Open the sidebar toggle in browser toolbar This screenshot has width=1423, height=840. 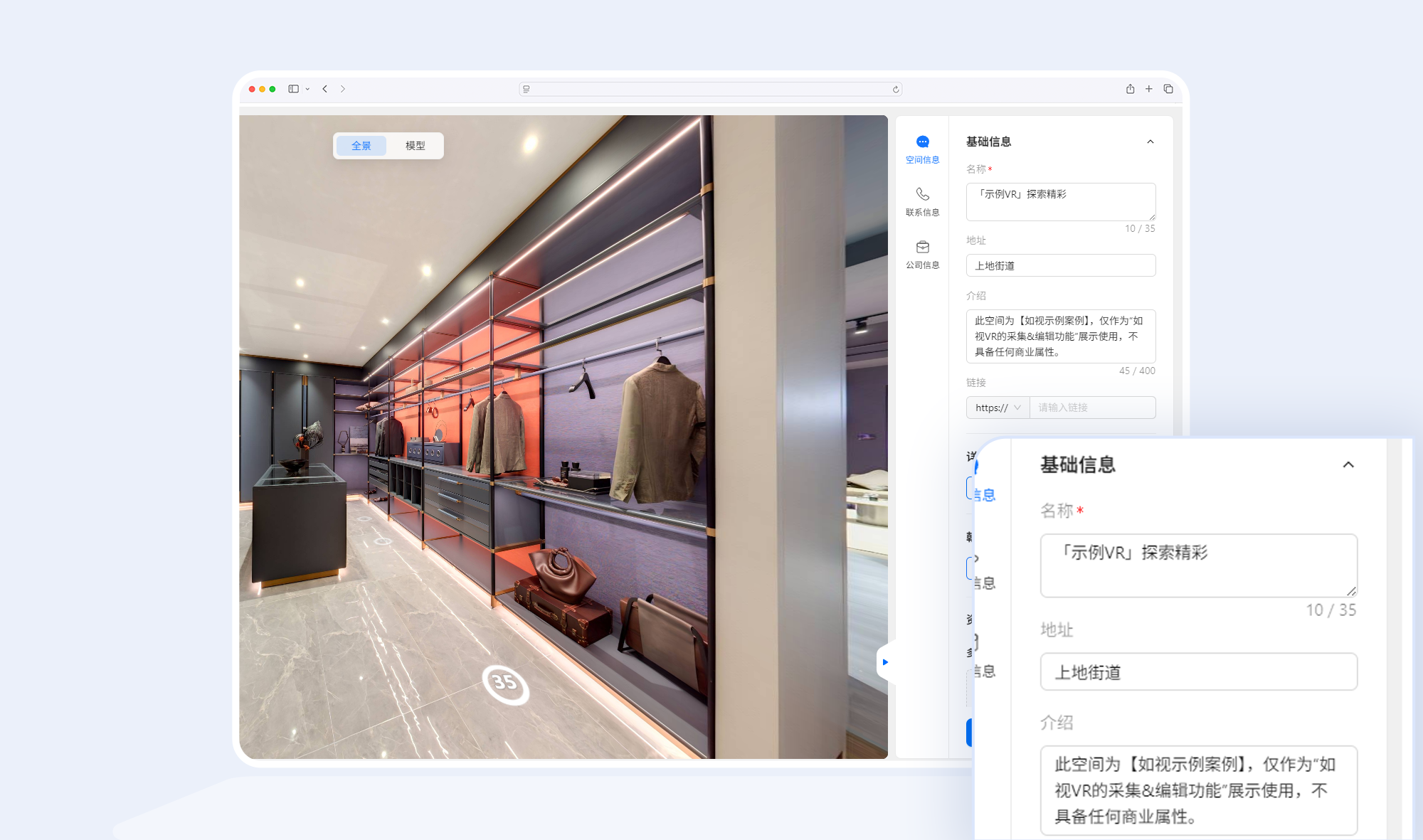pyautogui.click(x=293, y=89)
